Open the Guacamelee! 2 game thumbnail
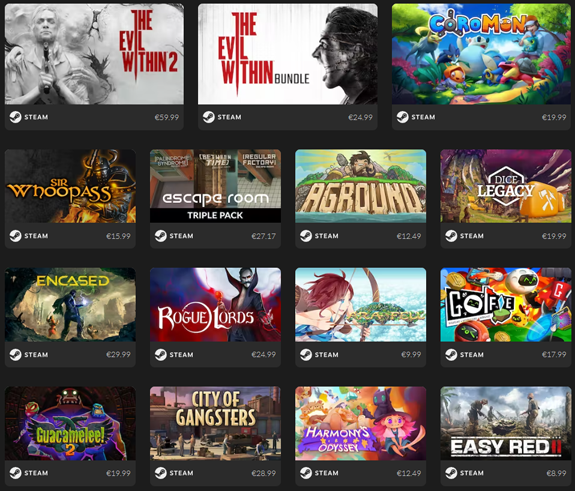Viewport: 575px width, 491px height. tap(70, 423)
